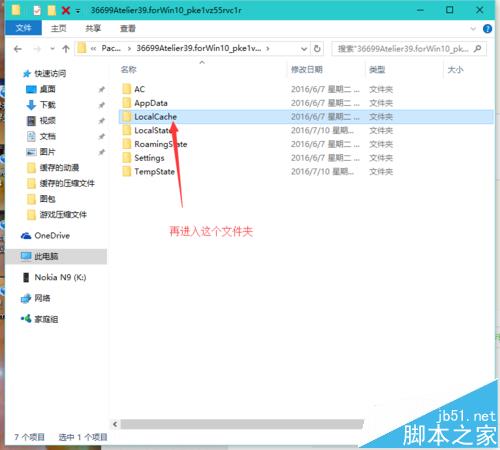The image size is (500, 450).
Task: Click the pin icon beside 下载
Action: tap(102, 105)
